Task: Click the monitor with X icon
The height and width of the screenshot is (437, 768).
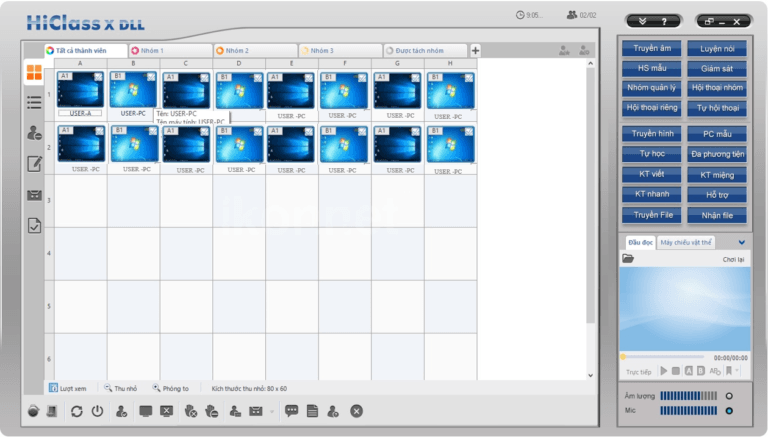Action: point(167,411)
